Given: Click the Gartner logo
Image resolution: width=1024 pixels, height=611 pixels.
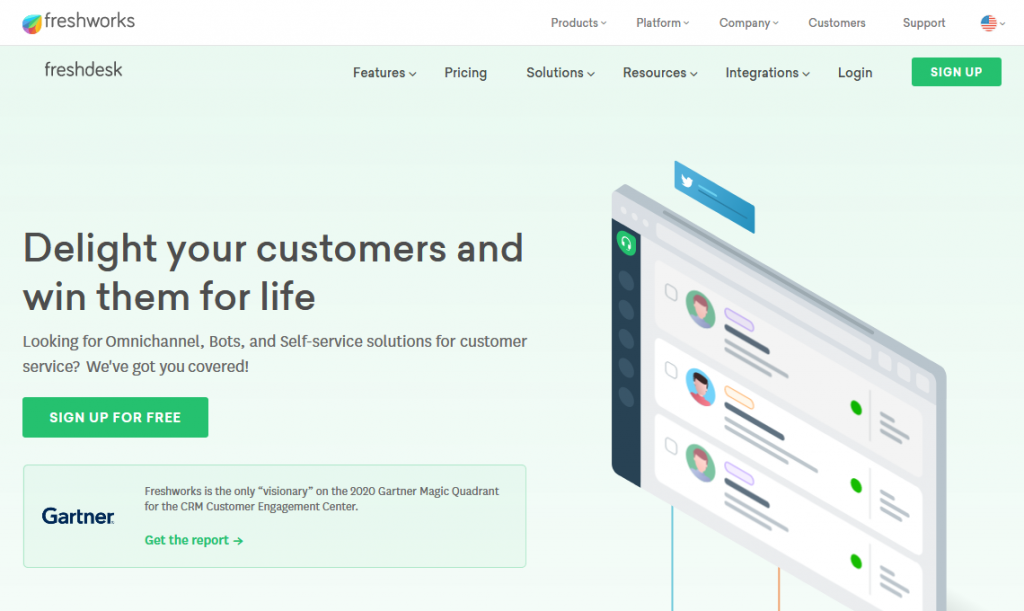Looking at the screenshot, I should (78, 516).
